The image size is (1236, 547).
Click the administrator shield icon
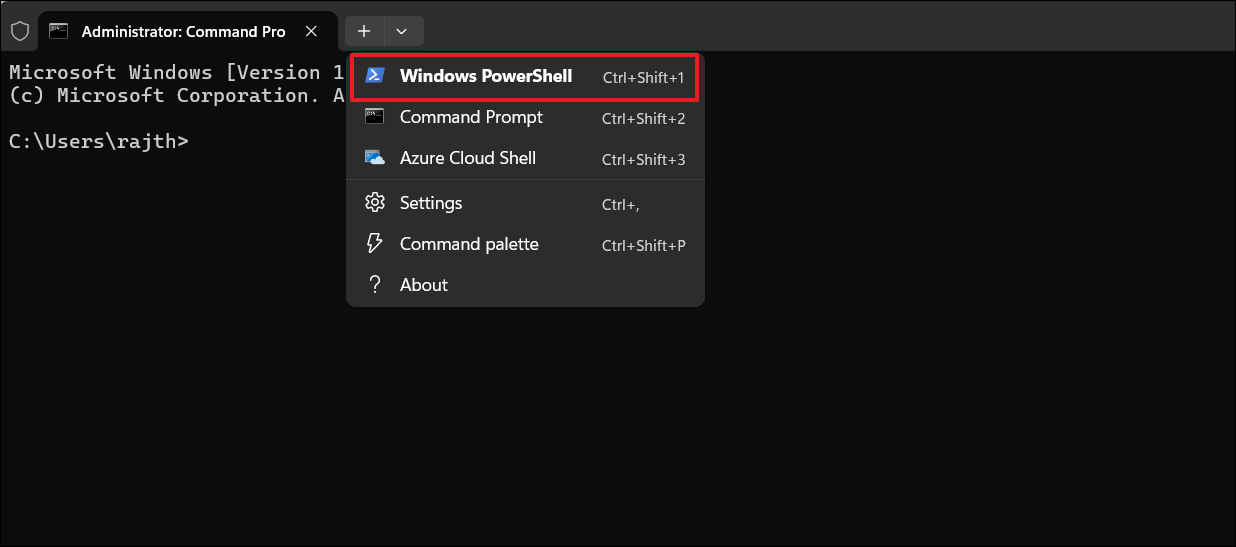point(20,31)
